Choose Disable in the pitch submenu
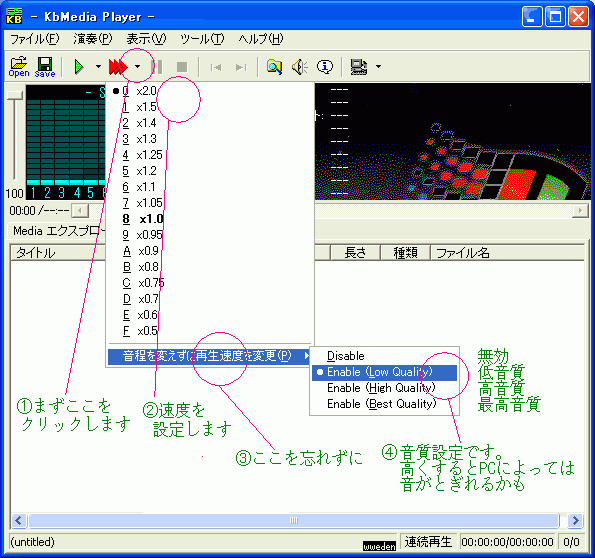 384,356
